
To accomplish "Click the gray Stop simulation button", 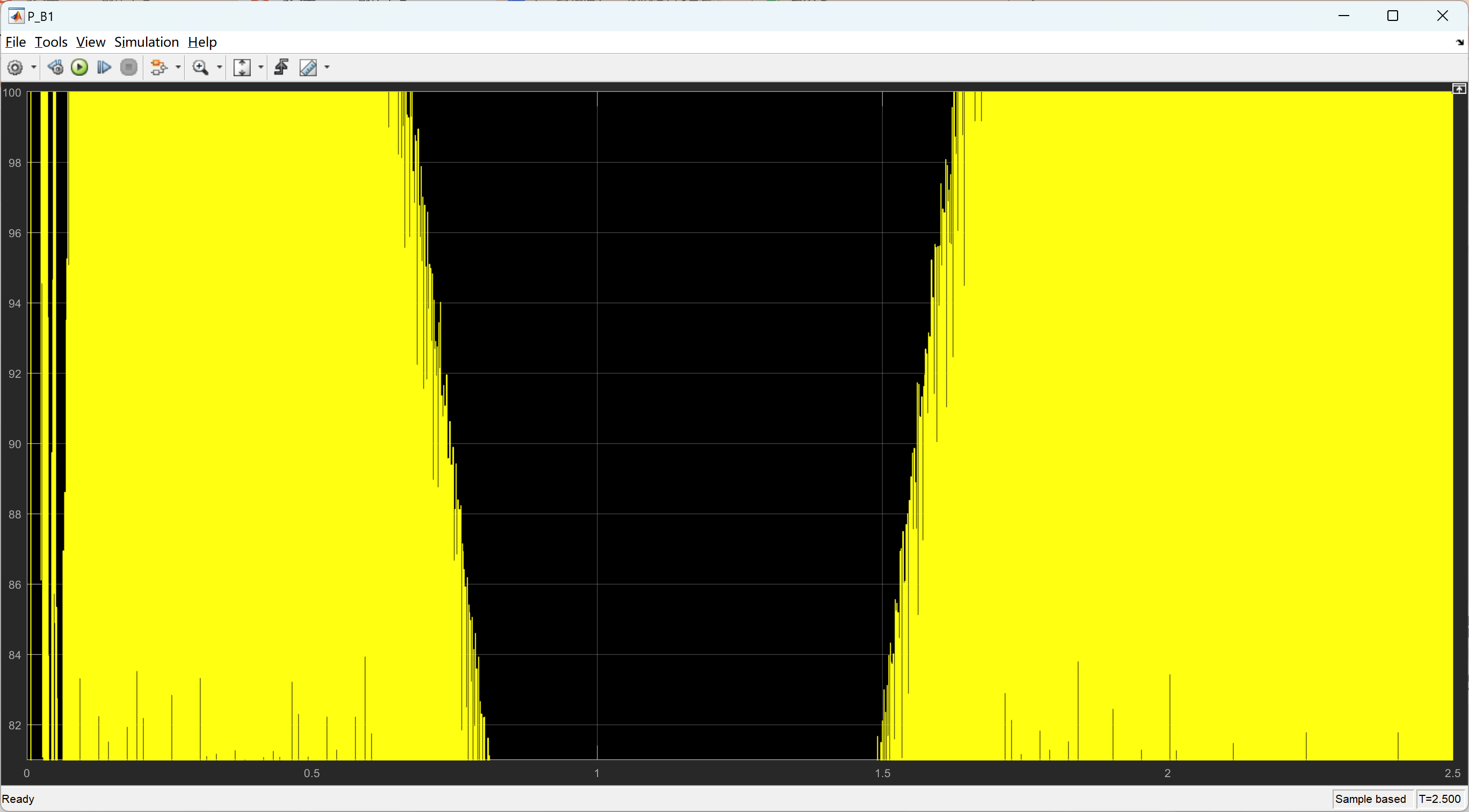I will 129,68.
